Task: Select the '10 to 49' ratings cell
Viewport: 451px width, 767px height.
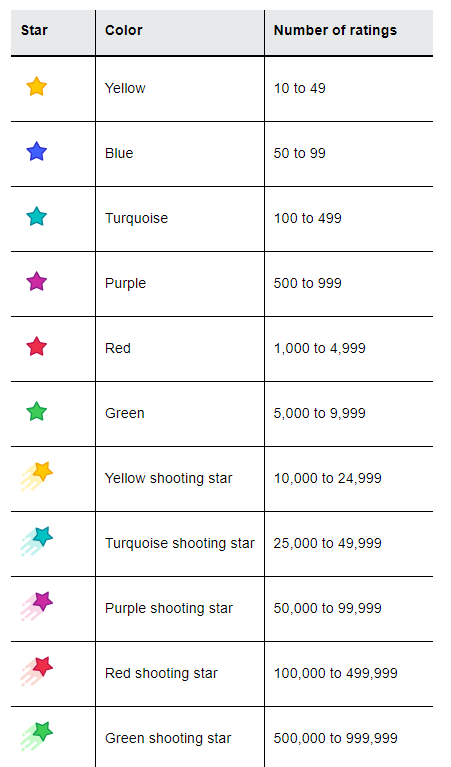Action: (x=299, y=88)
